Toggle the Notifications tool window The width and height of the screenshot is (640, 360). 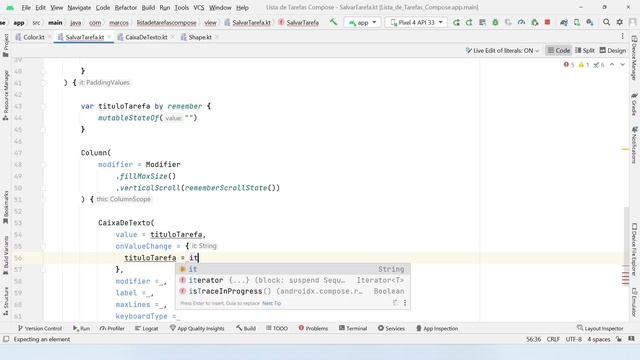(634, 145)
